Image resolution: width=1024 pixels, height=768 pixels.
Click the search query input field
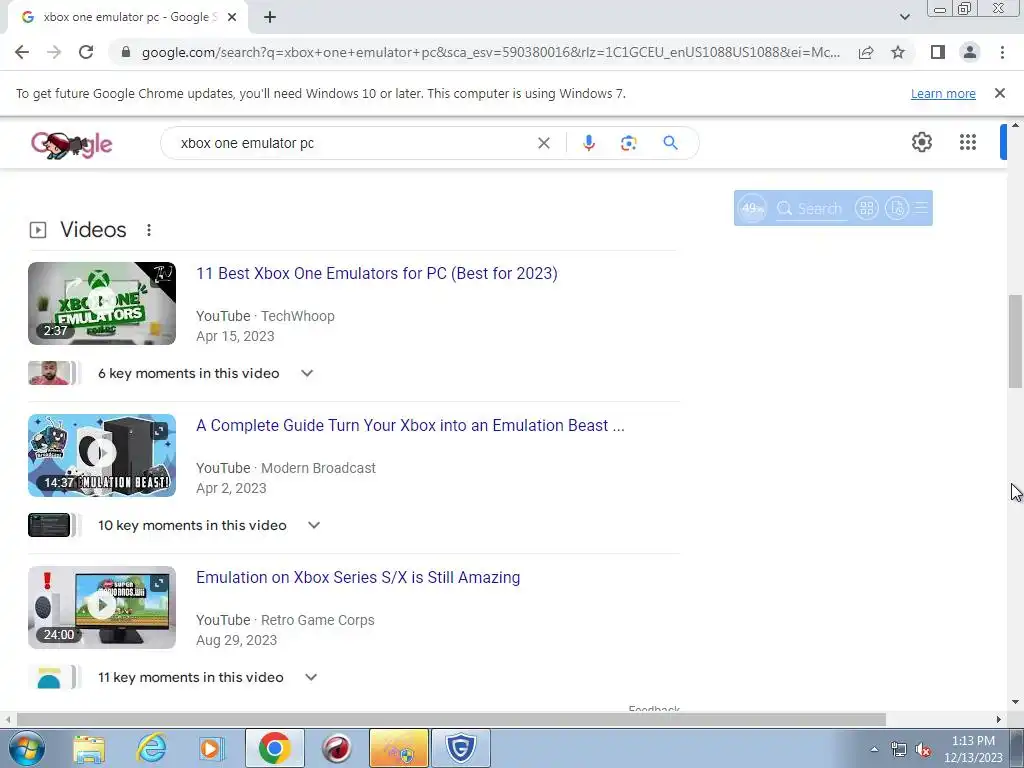pos(353,143)
